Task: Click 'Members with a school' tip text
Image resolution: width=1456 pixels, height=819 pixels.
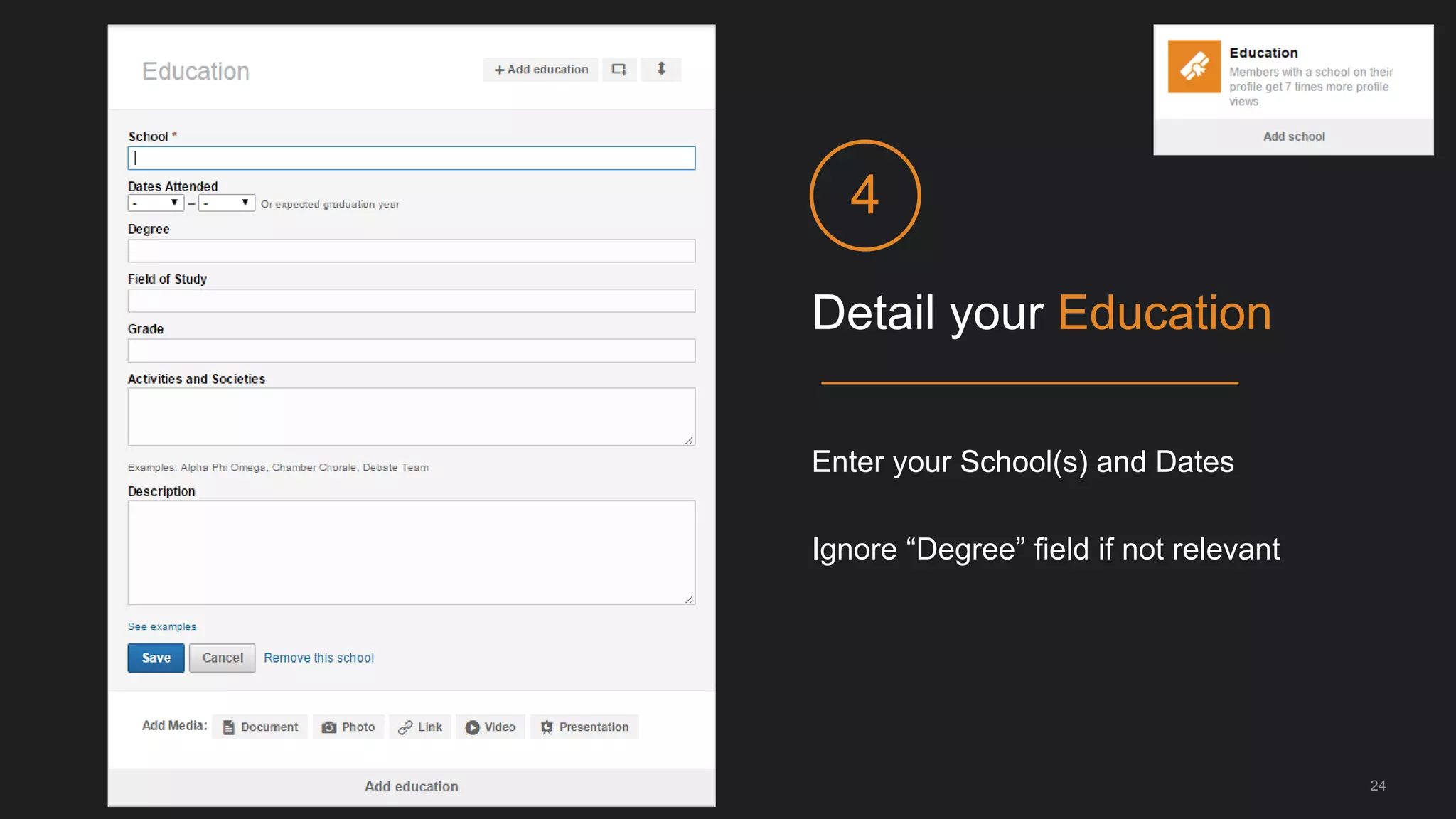Action: point(1311,87)
